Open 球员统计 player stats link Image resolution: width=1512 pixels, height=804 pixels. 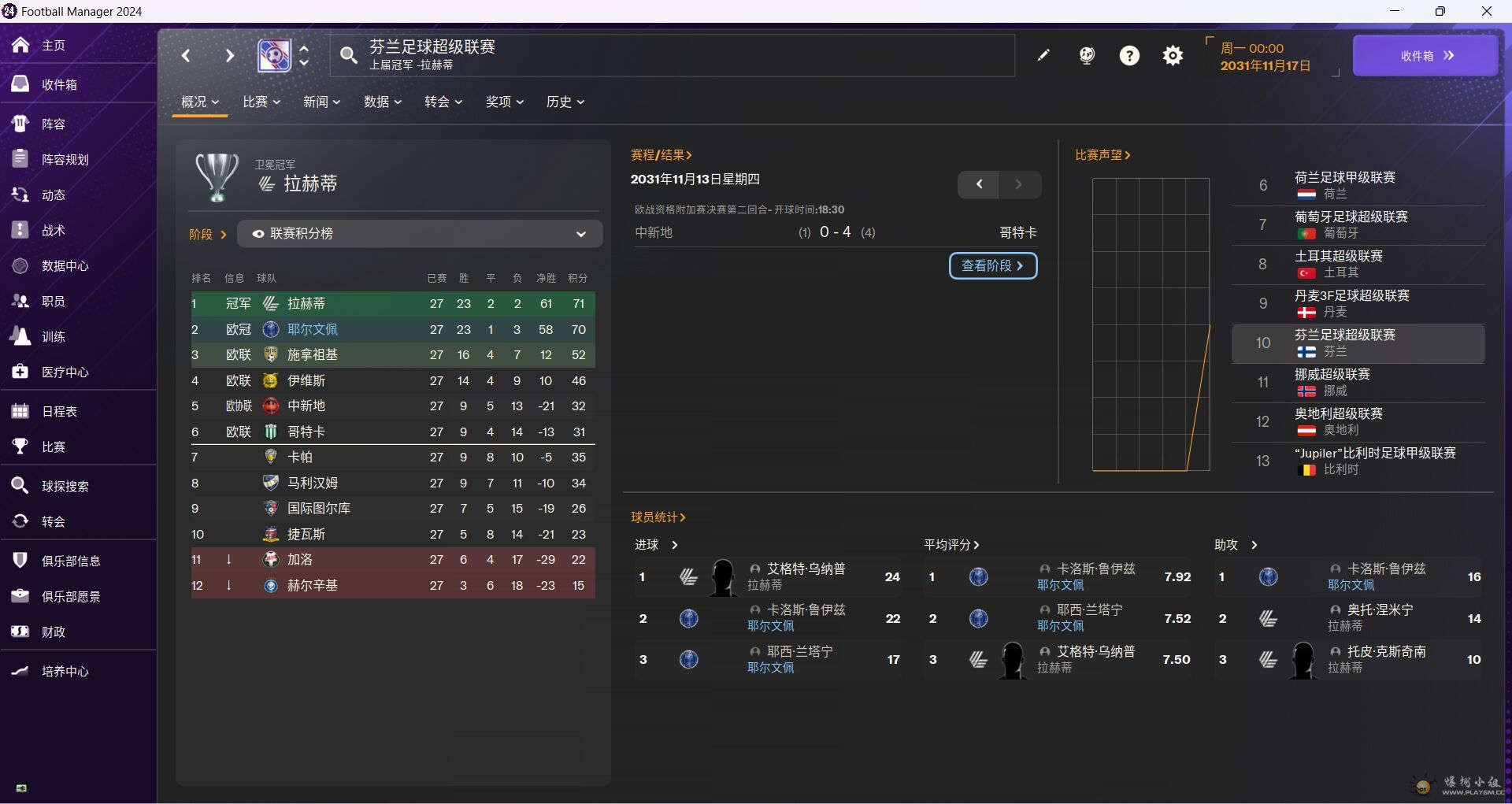658,517
